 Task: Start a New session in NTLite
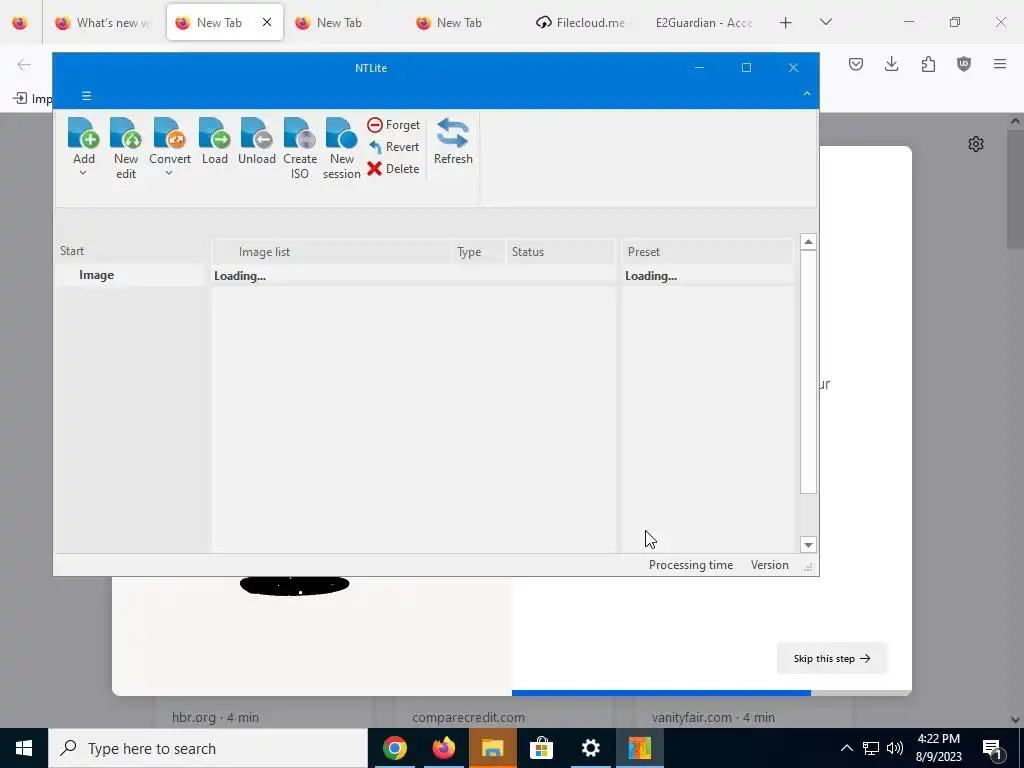point(342,149)
